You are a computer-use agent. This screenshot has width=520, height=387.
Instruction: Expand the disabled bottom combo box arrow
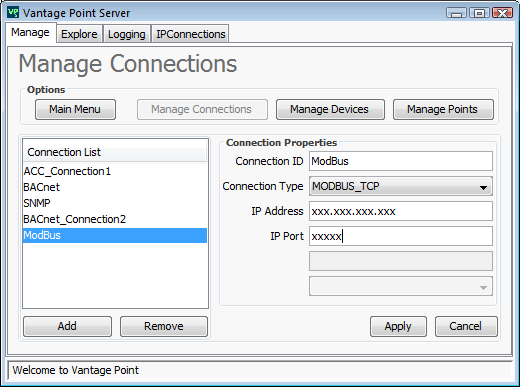(483, 287)
